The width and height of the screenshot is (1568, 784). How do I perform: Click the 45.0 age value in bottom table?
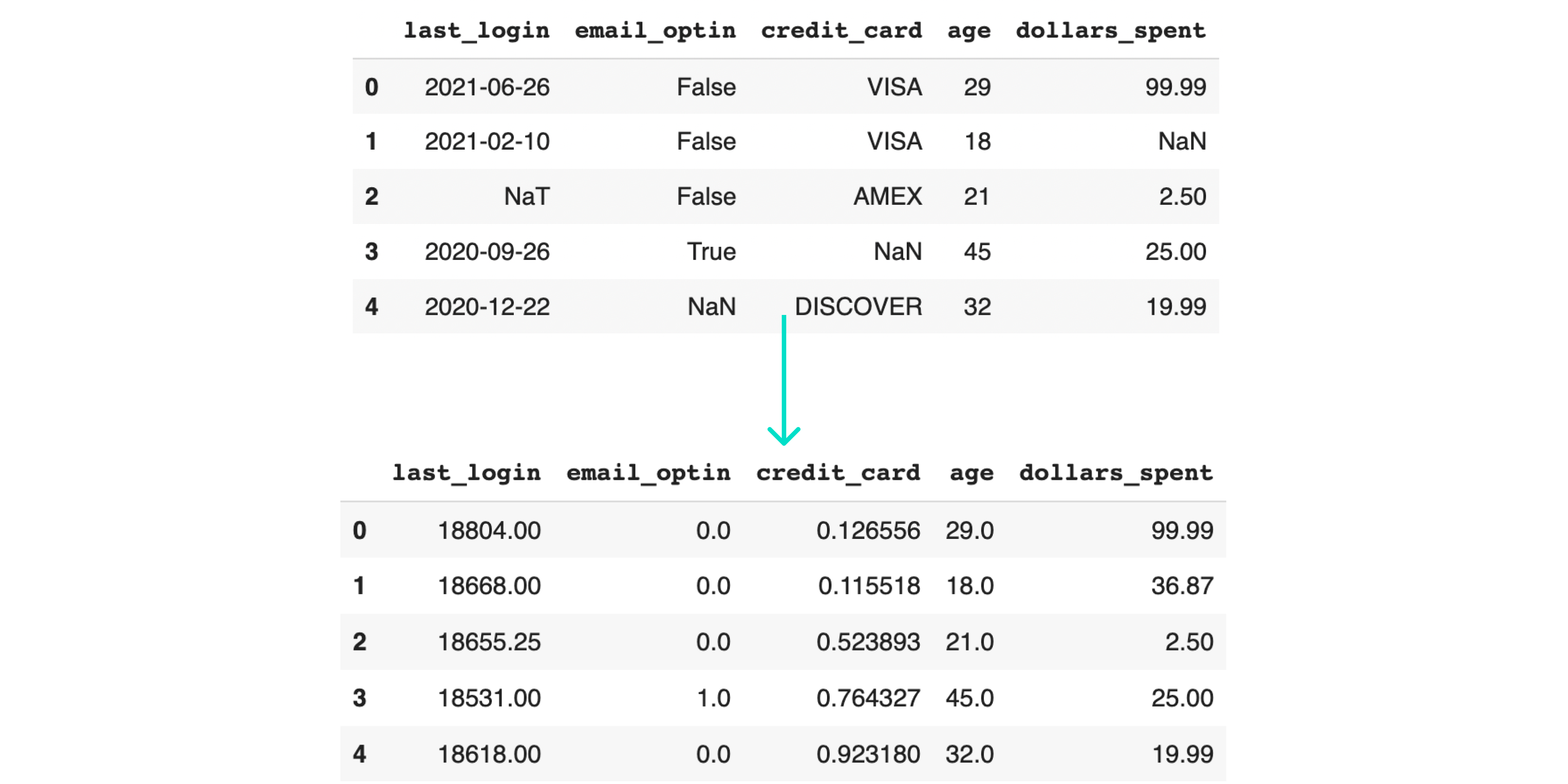969,698
